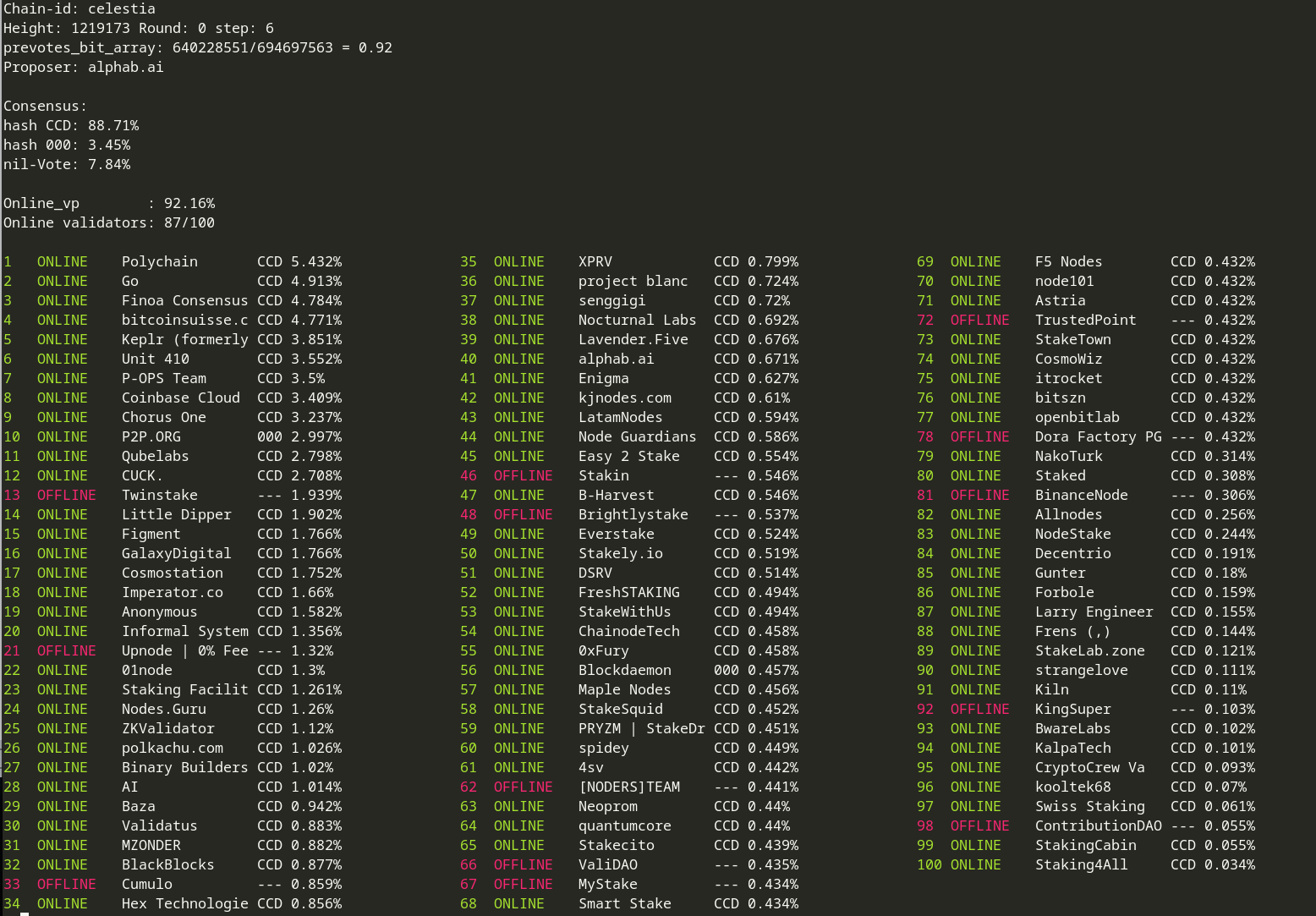Select the "hash CCD: 88.71%" value
This screenshot has width=1316, height=916.
[71, 125]
